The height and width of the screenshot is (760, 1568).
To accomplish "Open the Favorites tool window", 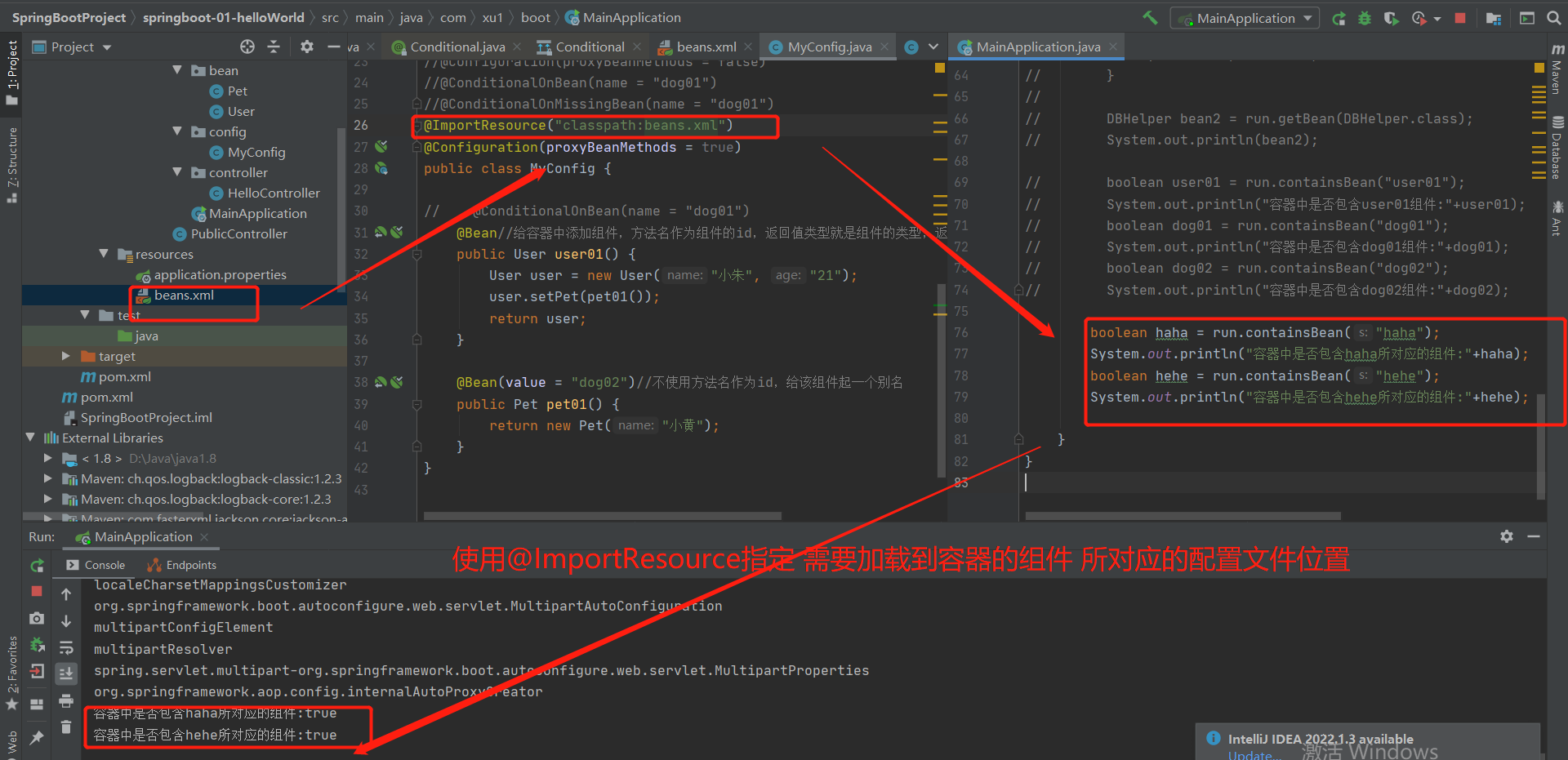I will pos(11,672).
